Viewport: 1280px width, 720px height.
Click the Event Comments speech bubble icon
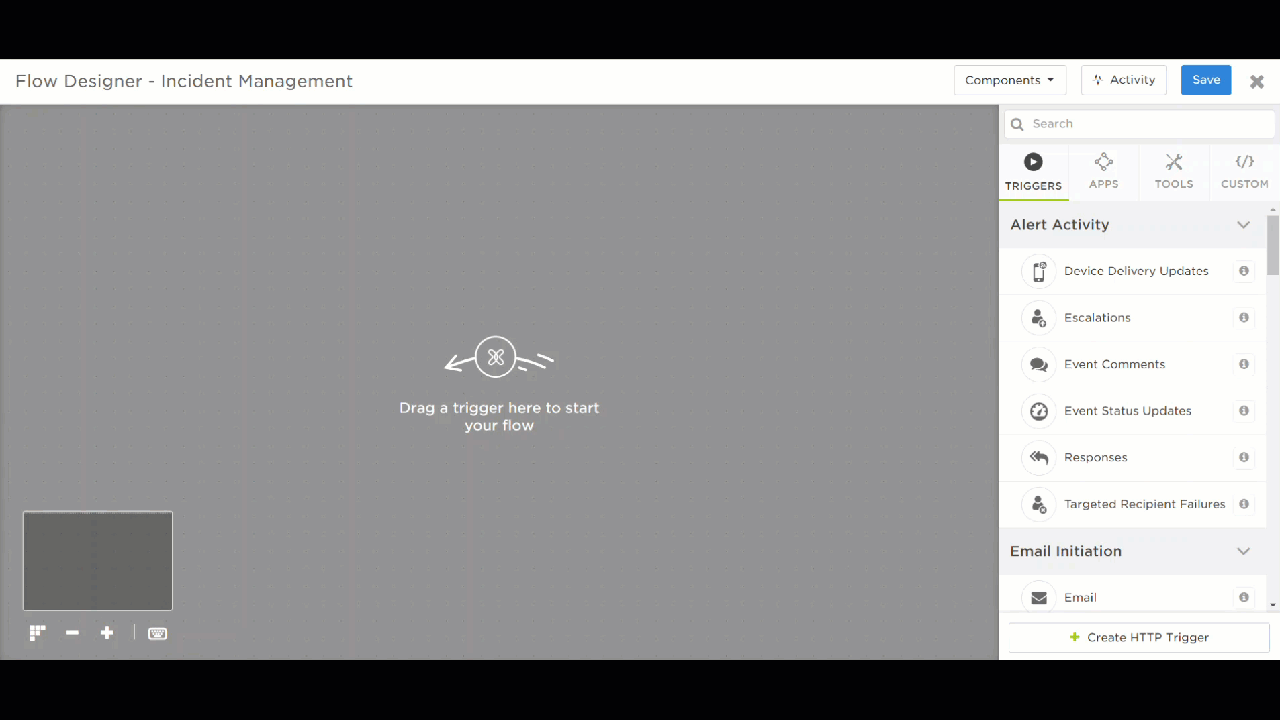point(1039,364)
